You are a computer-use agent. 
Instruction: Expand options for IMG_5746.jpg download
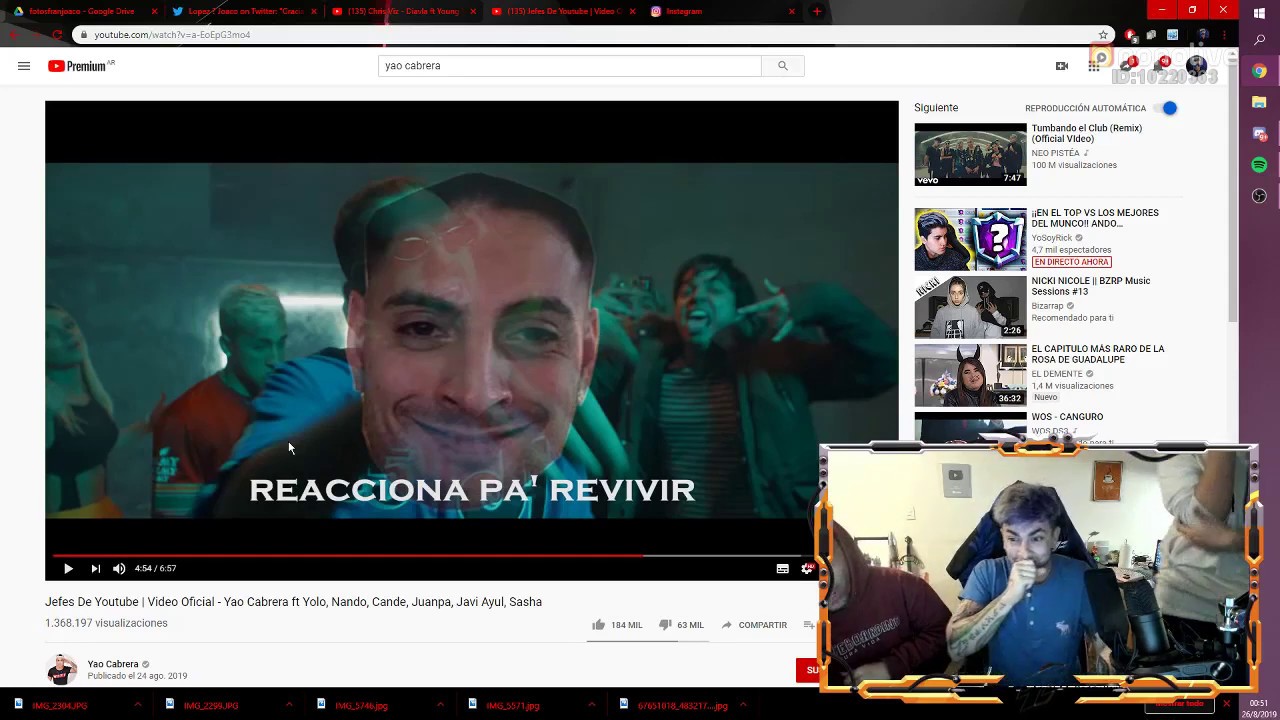point(440,706)
